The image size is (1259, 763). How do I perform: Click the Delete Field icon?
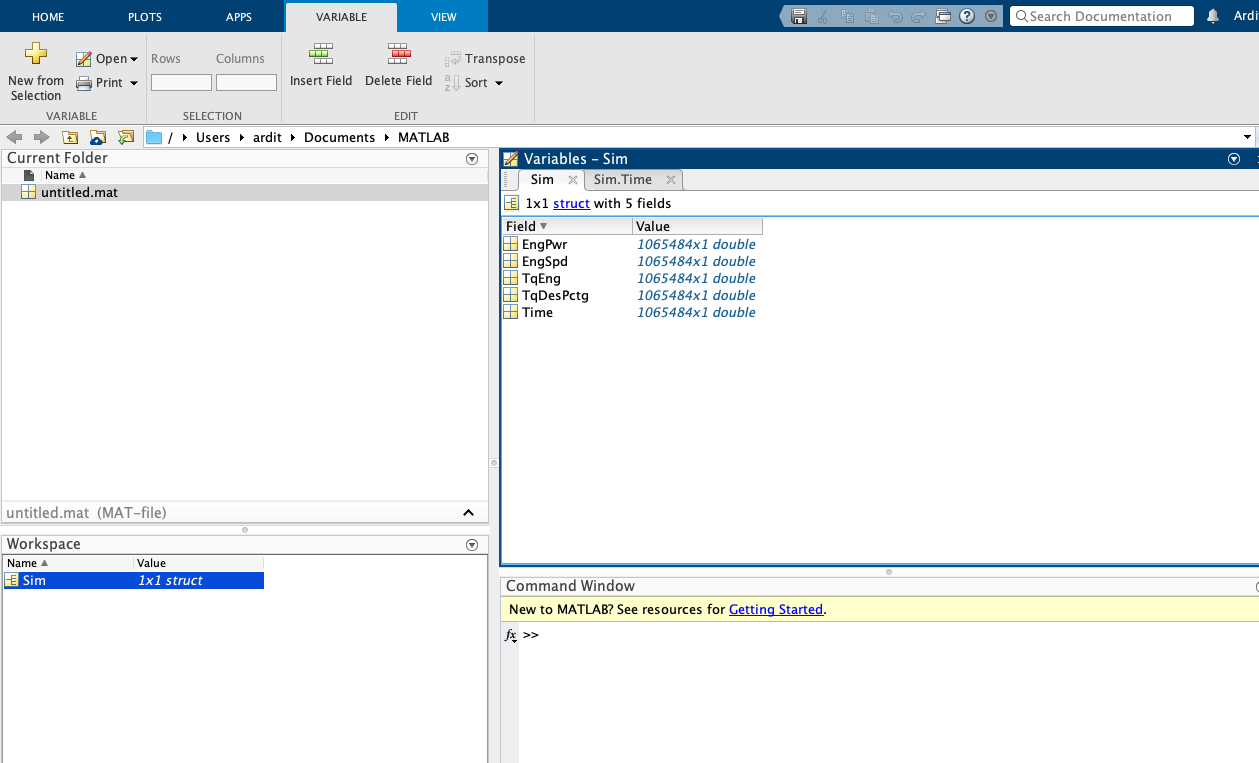(398, 54)
